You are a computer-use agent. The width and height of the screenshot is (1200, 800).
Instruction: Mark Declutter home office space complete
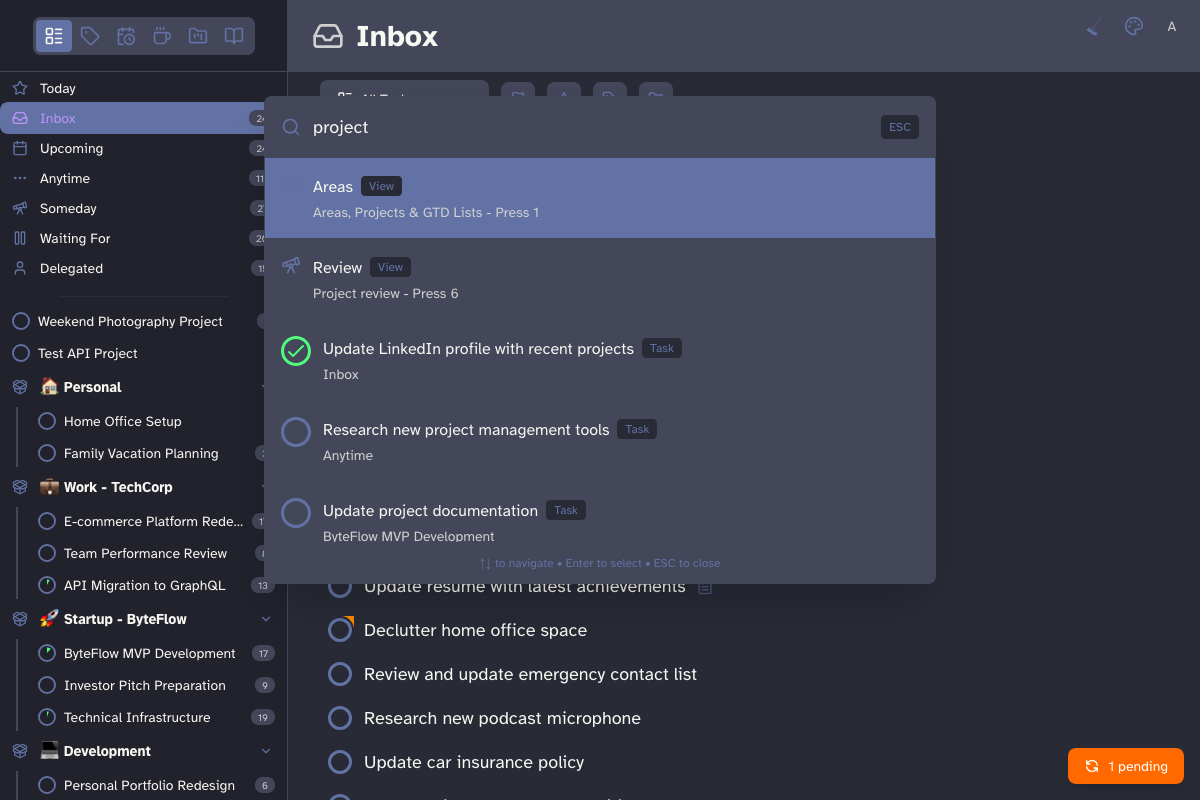tap(340, 630)
